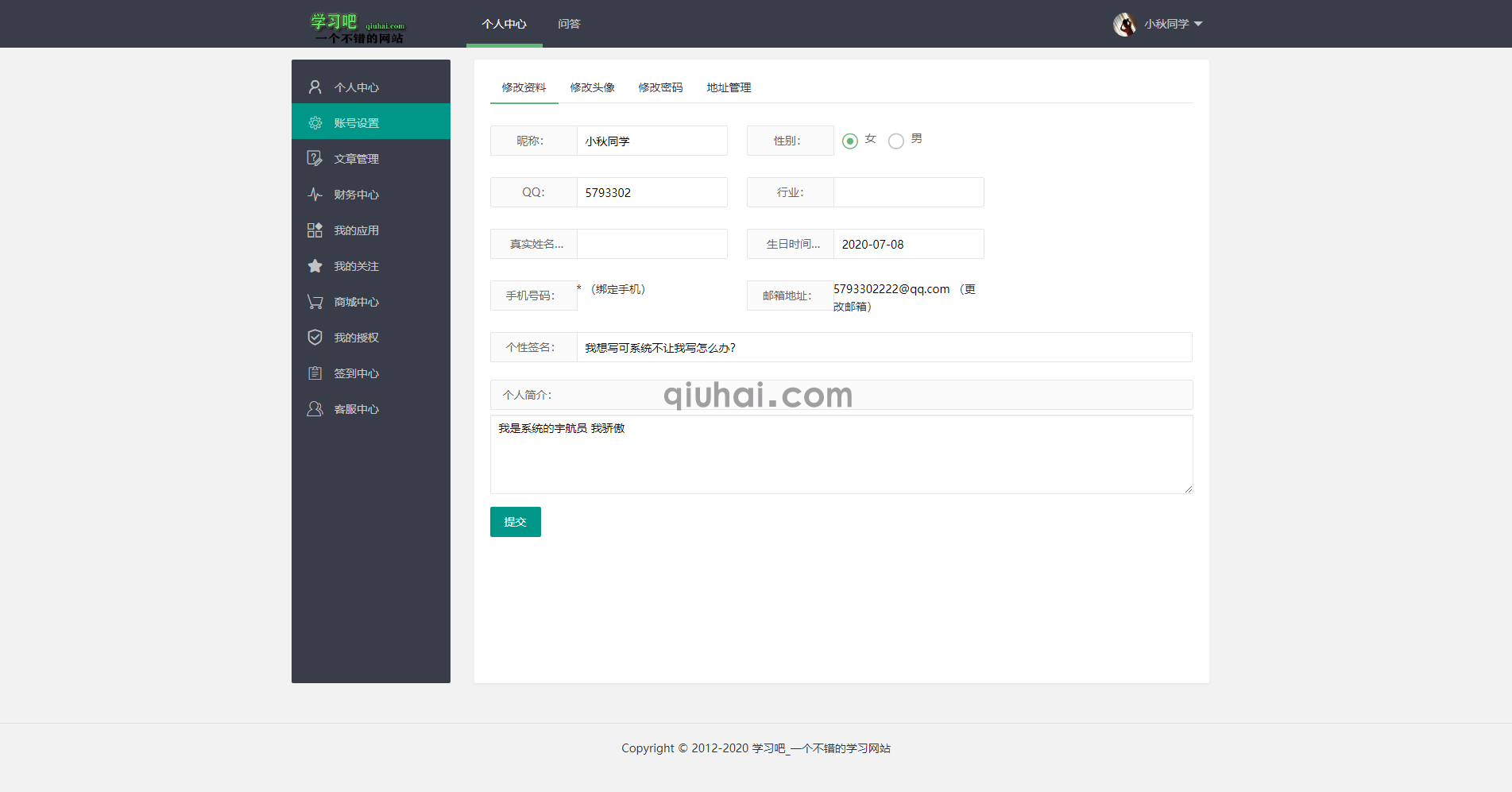
Task: Click the 财务中心 pulse icon
Action: click(315, 194)
